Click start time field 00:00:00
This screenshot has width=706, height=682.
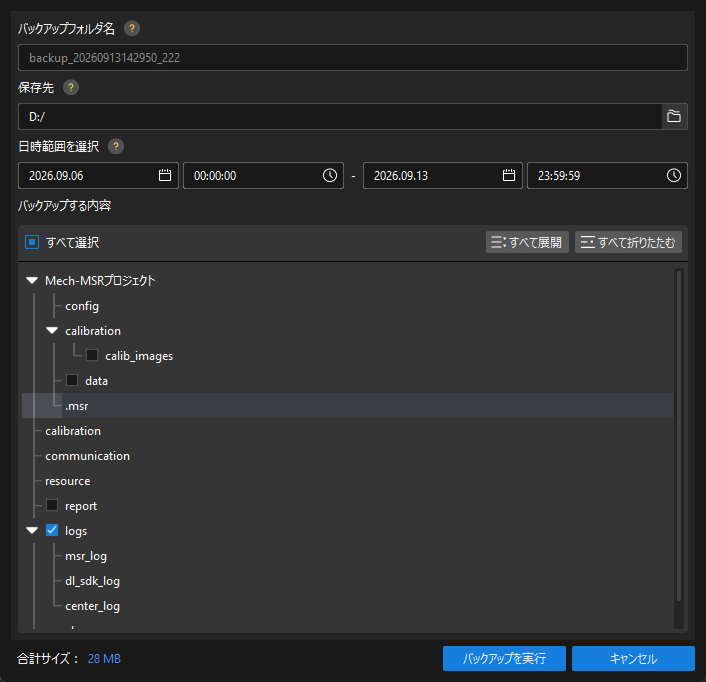[263, 175]
